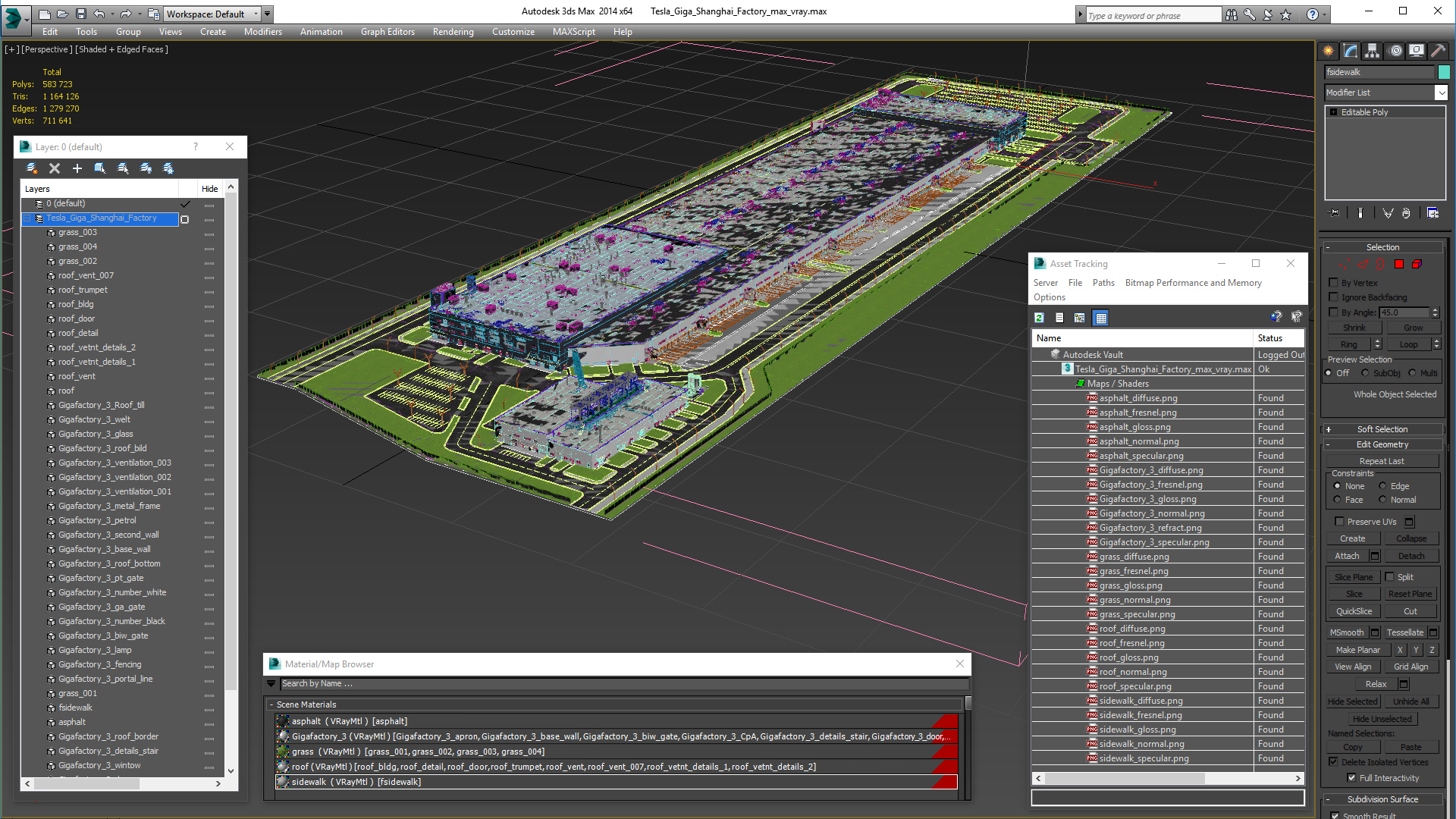This screenshot has height=819, width=1456.
Task: Click the Hide Selected button
Action: (1352, 701)
